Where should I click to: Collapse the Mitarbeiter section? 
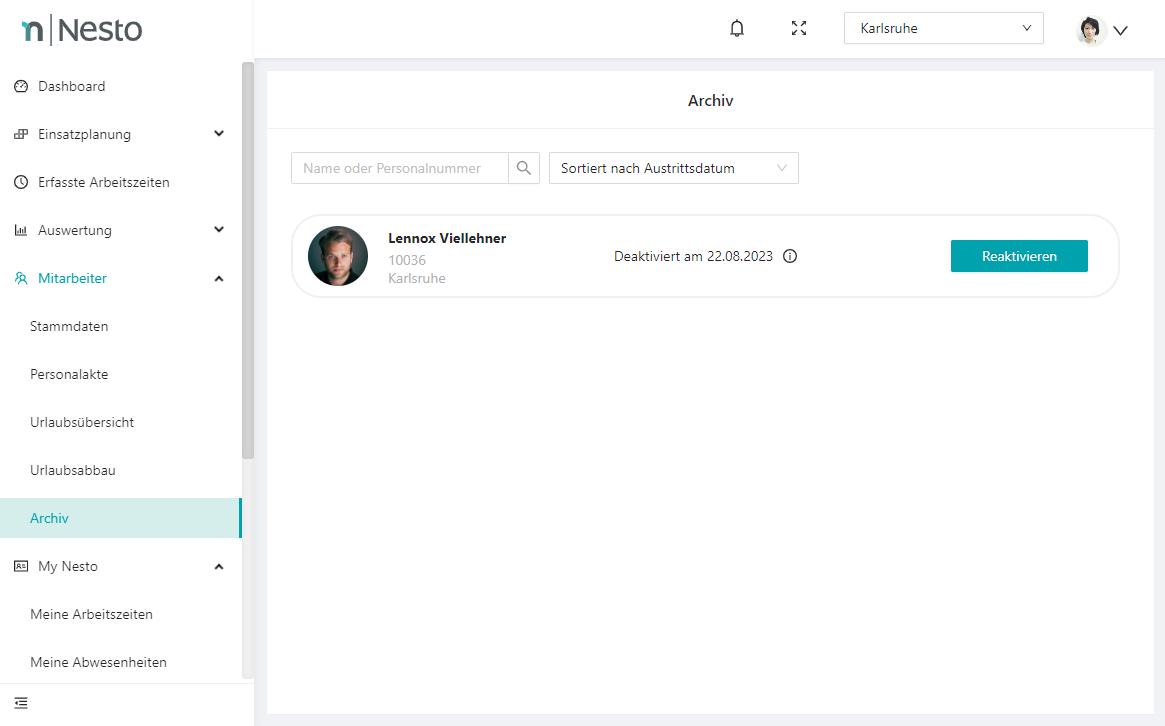pyautogui.click(x=219, y=278)
